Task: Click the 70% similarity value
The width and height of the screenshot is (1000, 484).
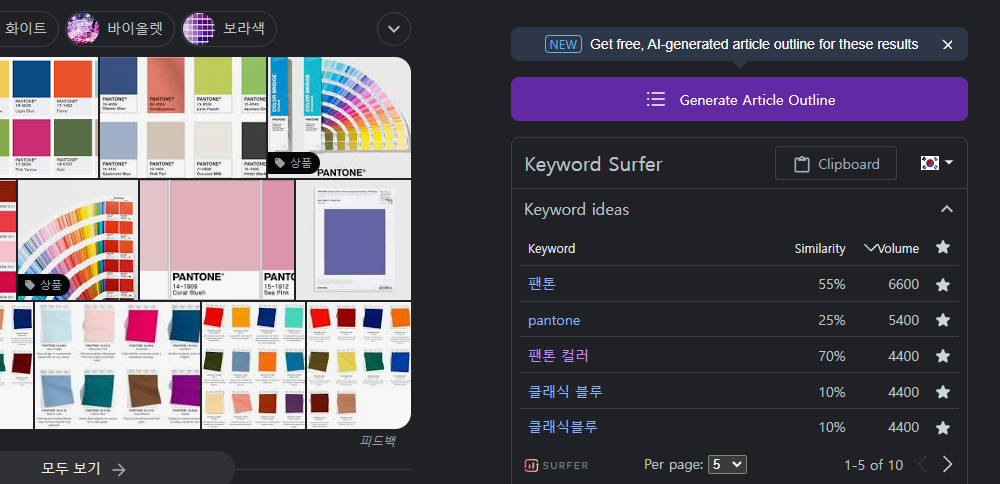Action: tap(832, 356)
